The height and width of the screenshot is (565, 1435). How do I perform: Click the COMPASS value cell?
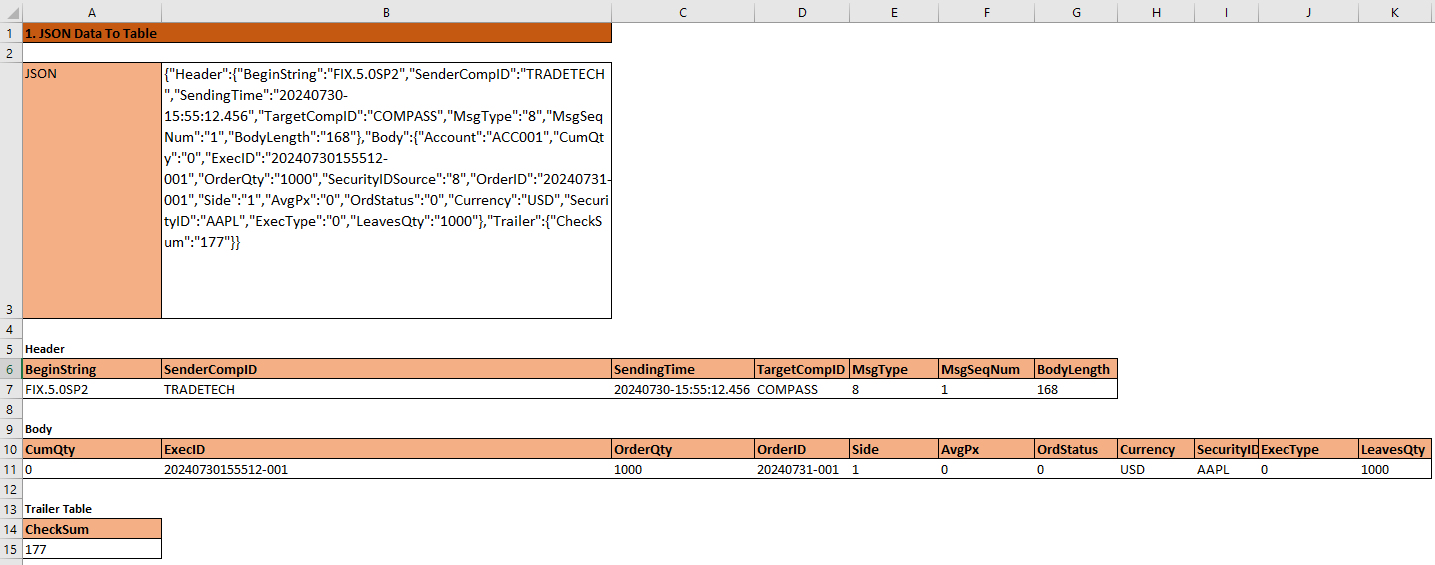(x=801, y=389)
